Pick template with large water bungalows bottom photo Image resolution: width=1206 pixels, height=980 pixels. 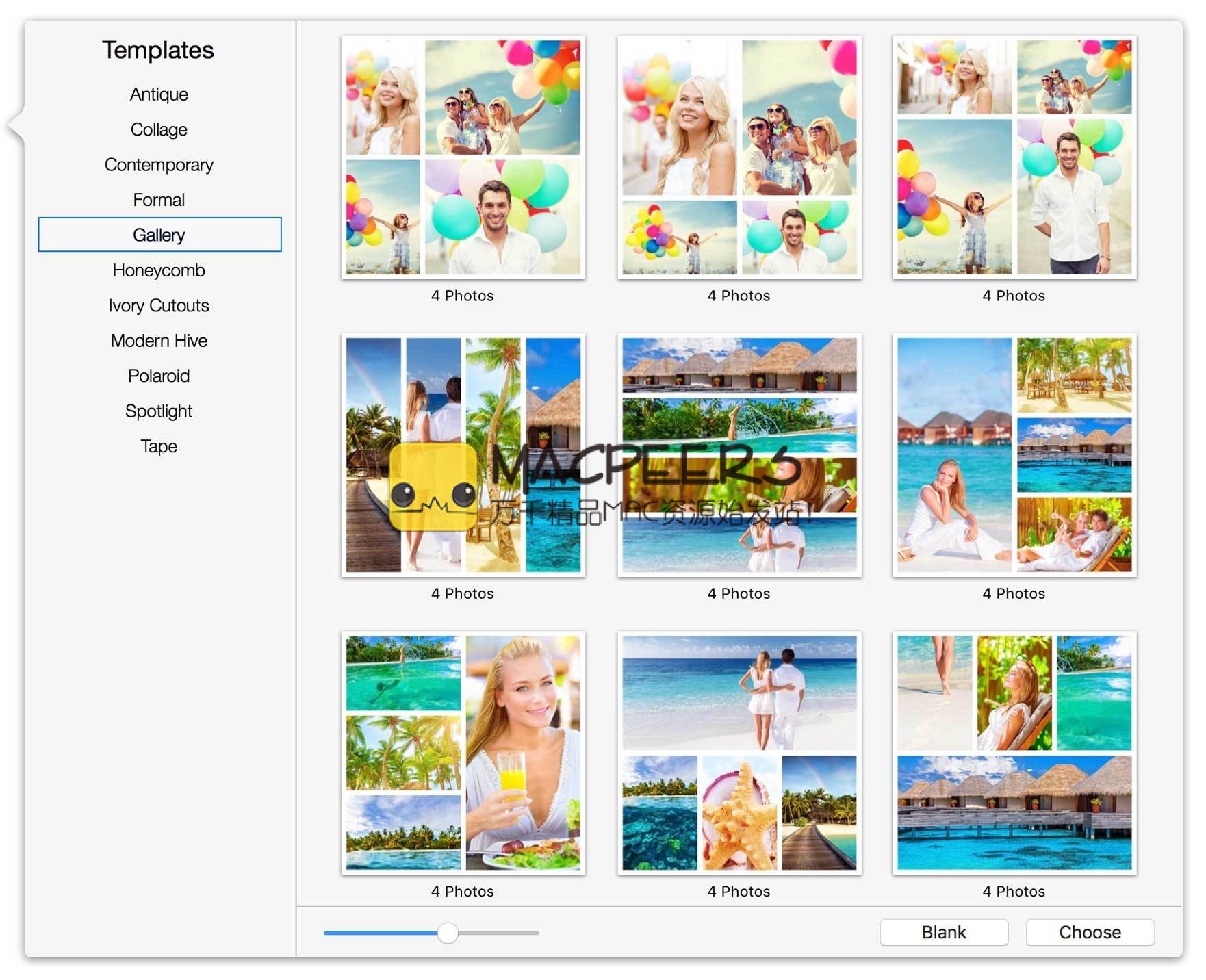[1014, 752]
